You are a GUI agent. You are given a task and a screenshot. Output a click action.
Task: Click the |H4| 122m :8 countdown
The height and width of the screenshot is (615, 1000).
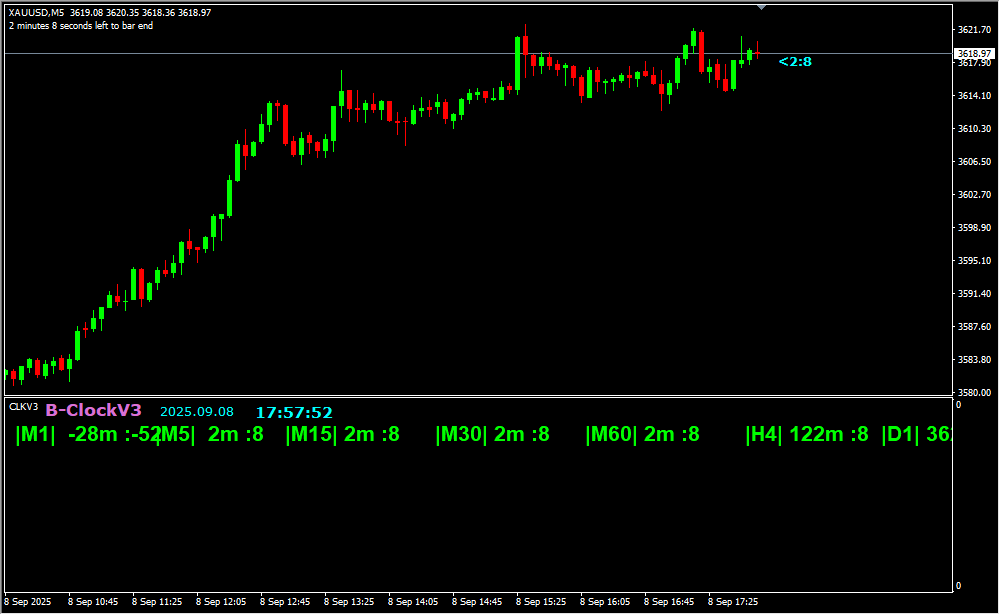point(807,434)
